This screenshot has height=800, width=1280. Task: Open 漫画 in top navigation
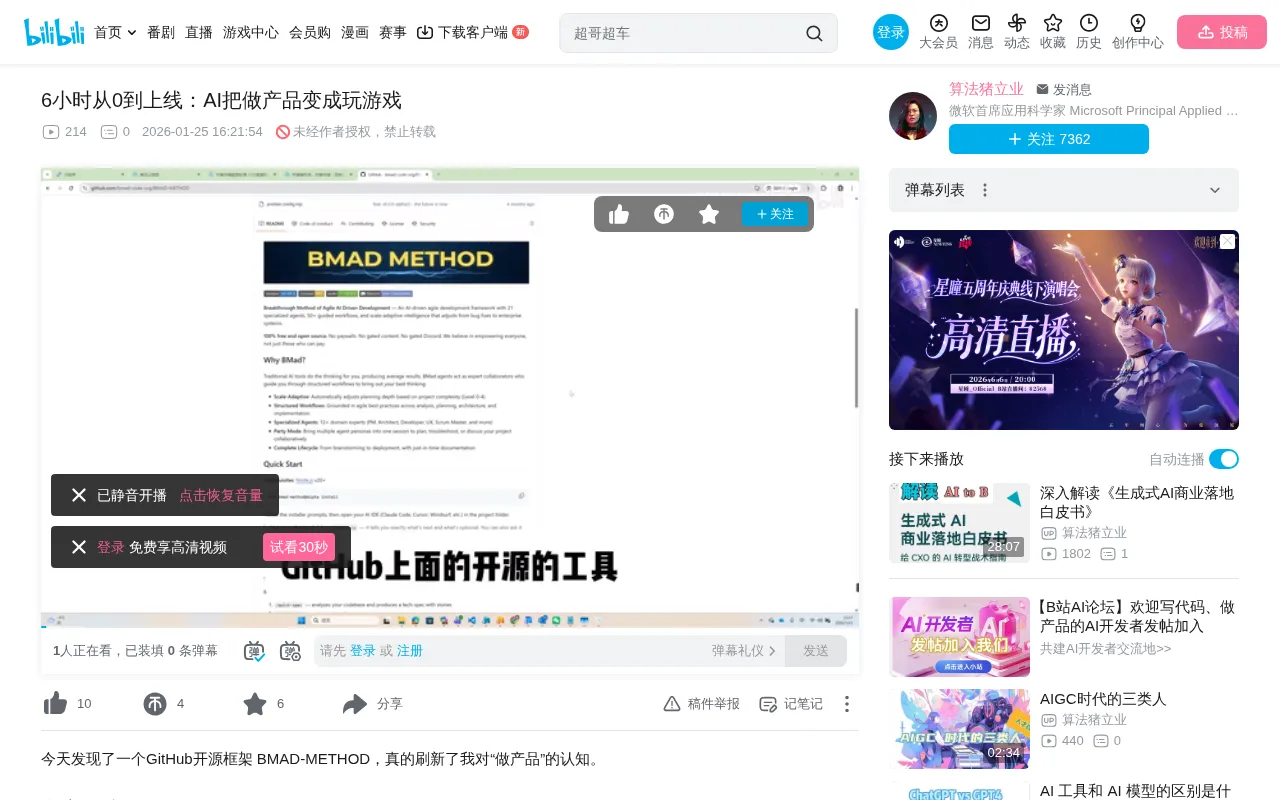[x=355, y=32]
